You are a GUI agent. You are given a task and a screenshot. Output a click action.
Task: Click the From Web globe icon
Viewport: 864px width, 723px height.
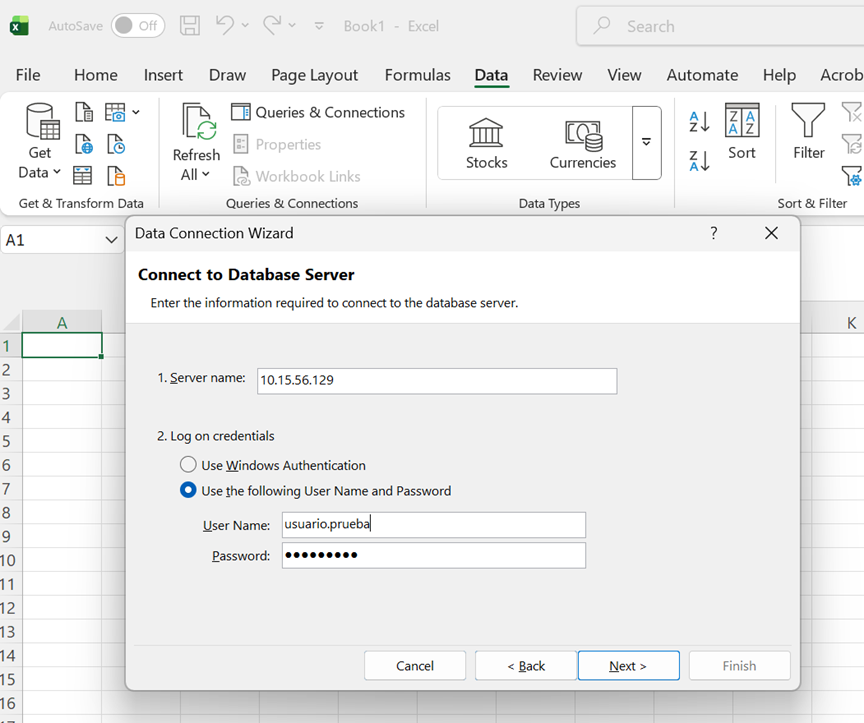click(x=84, y=144)
